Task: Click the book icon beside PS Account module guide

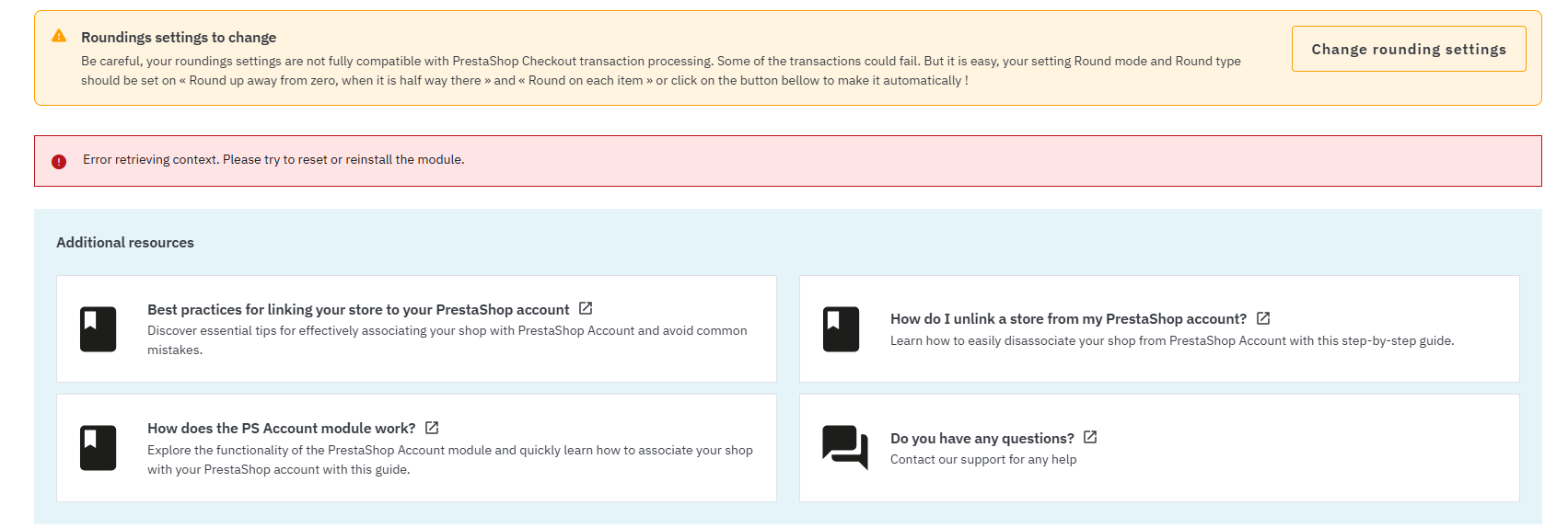Action: pyautogui.click(x=98, y=448)
